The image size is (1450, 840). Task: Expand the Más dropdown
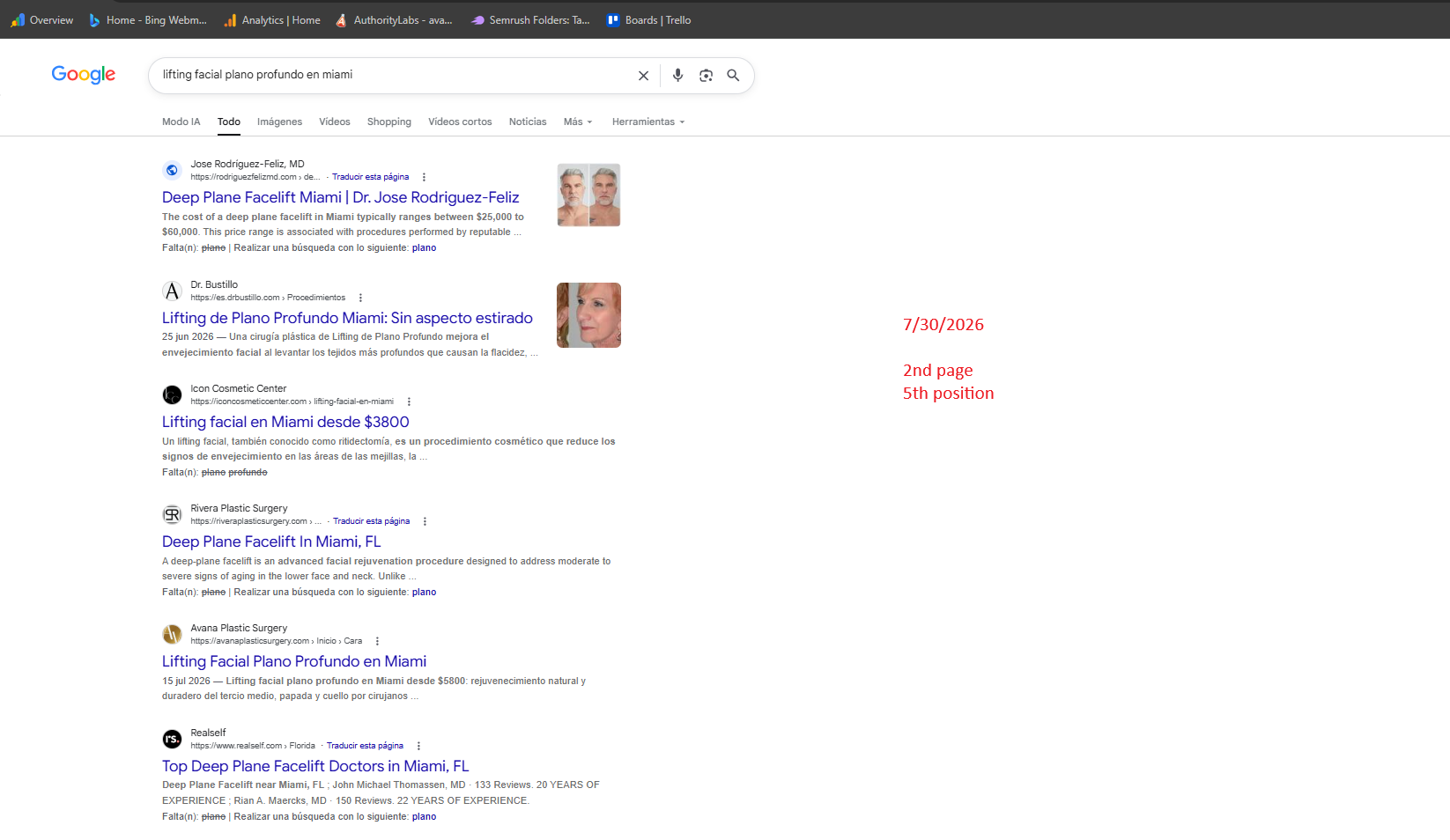(x=578, y=122)
